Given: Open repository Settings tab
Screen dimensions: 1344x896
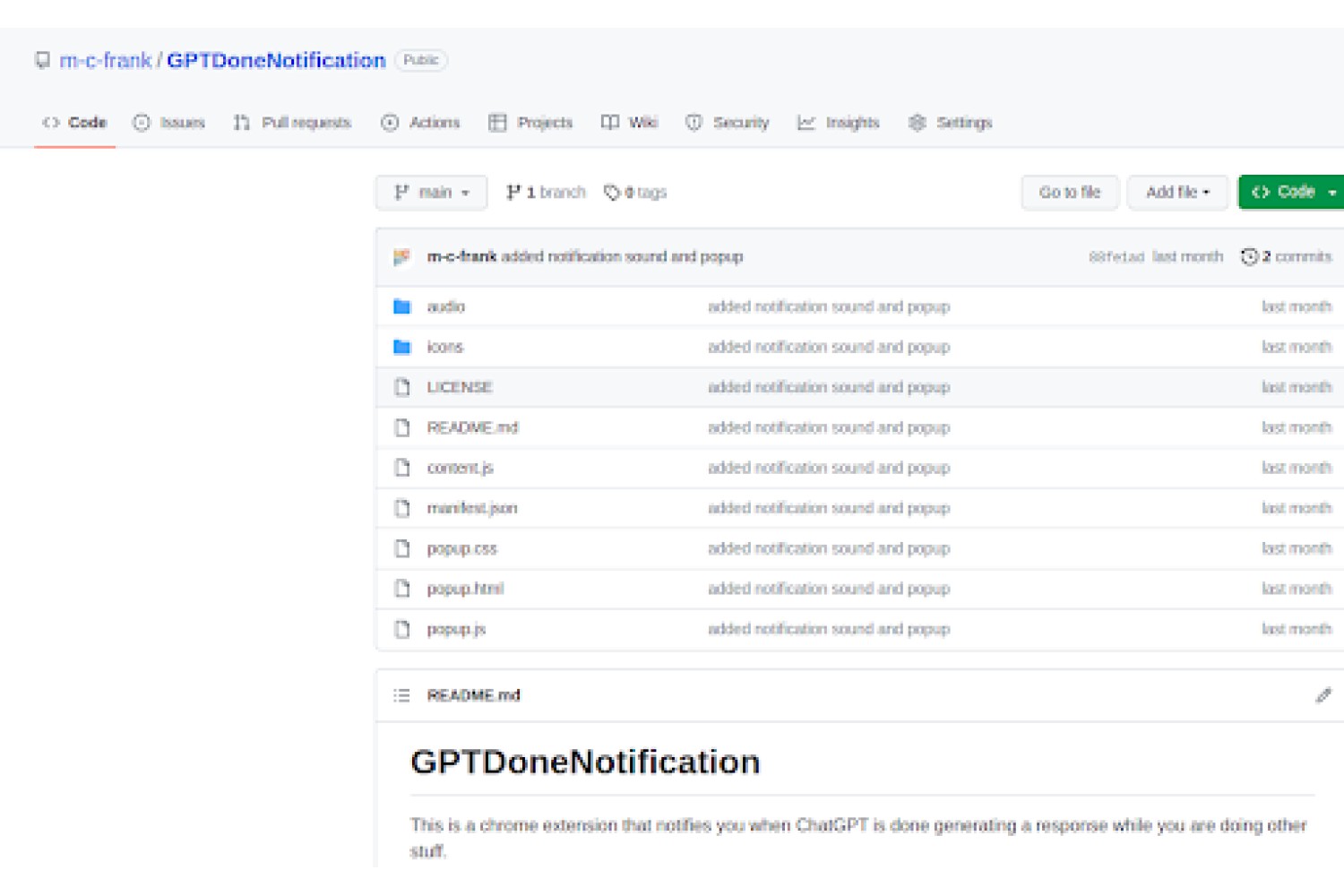Looking at the screenshot, I should [x=951, y=123].
